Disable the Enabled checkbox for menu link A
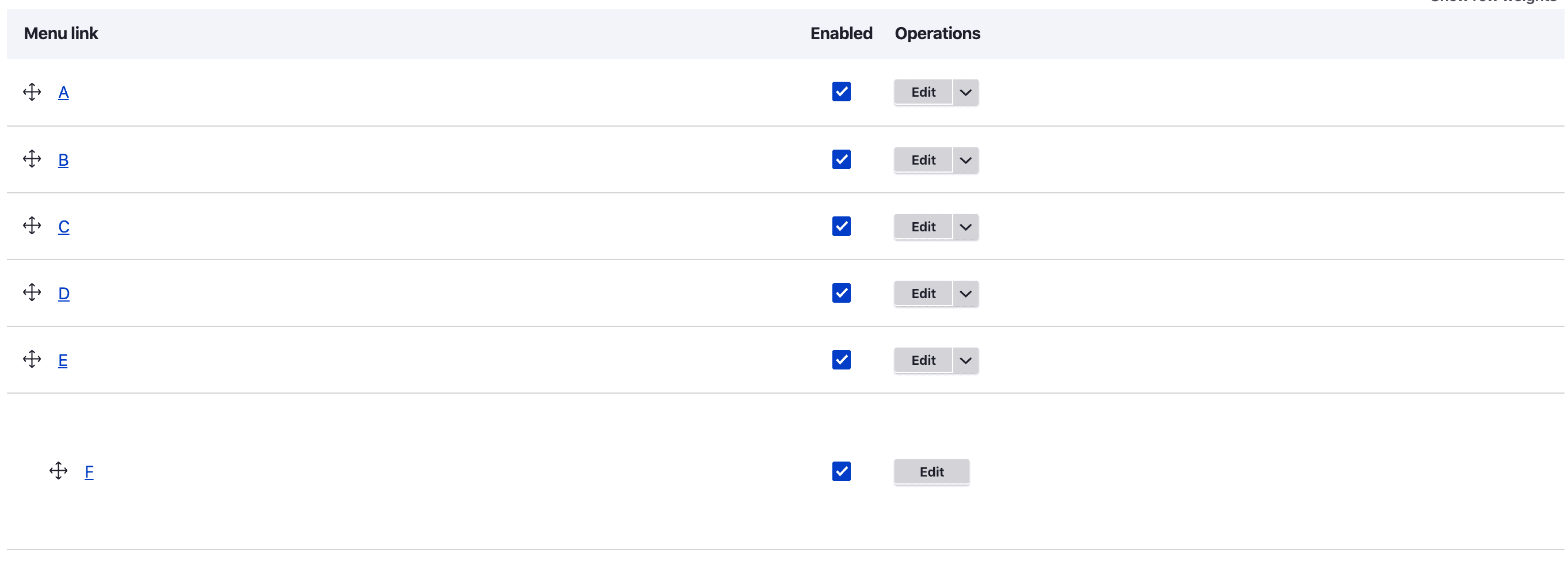 pos(840,92)
